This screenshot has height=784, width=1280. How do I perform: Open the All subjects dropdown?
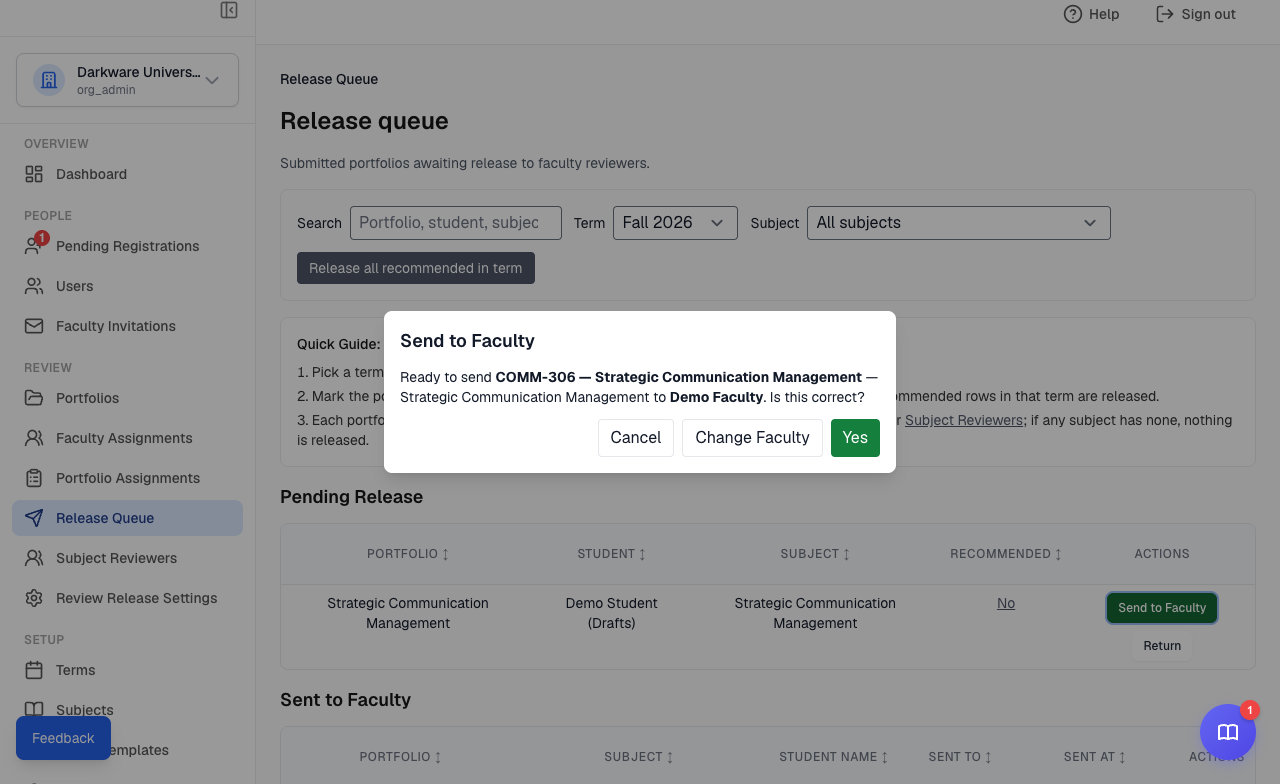(959, 223)
